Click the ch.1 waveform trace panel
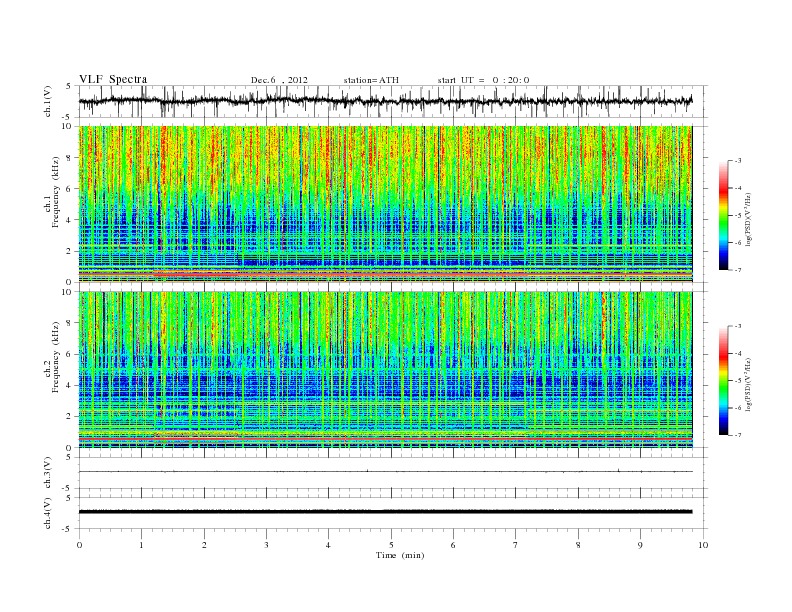 (393, 101)
